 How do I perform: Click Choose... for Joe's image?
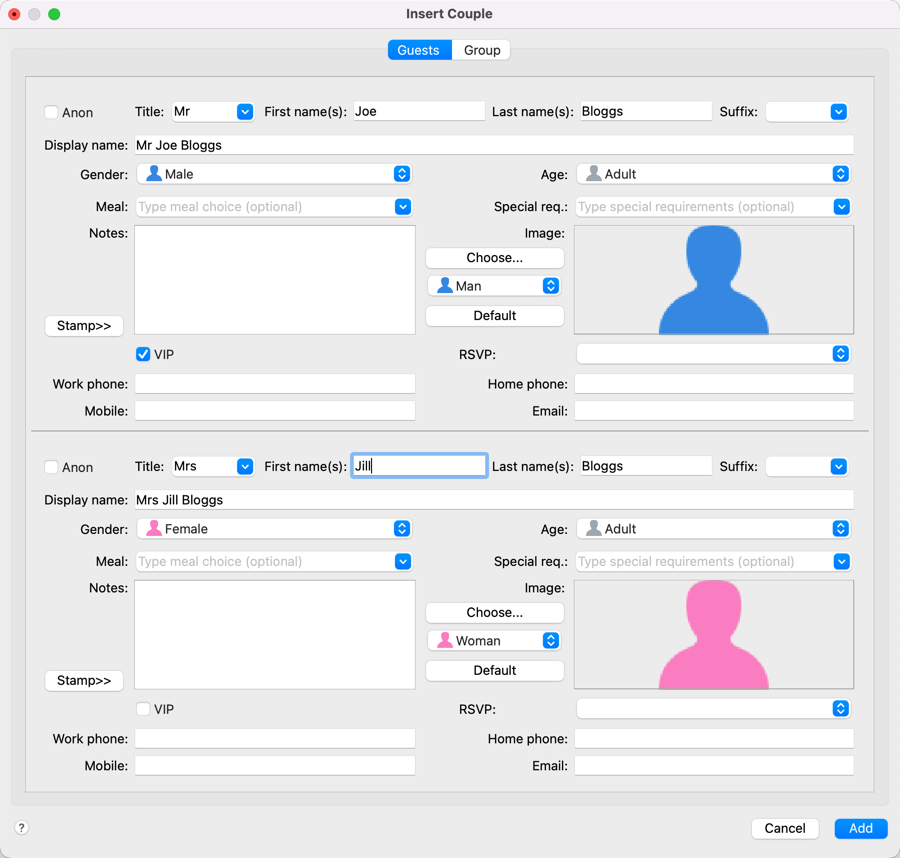(x=494, y=258)
